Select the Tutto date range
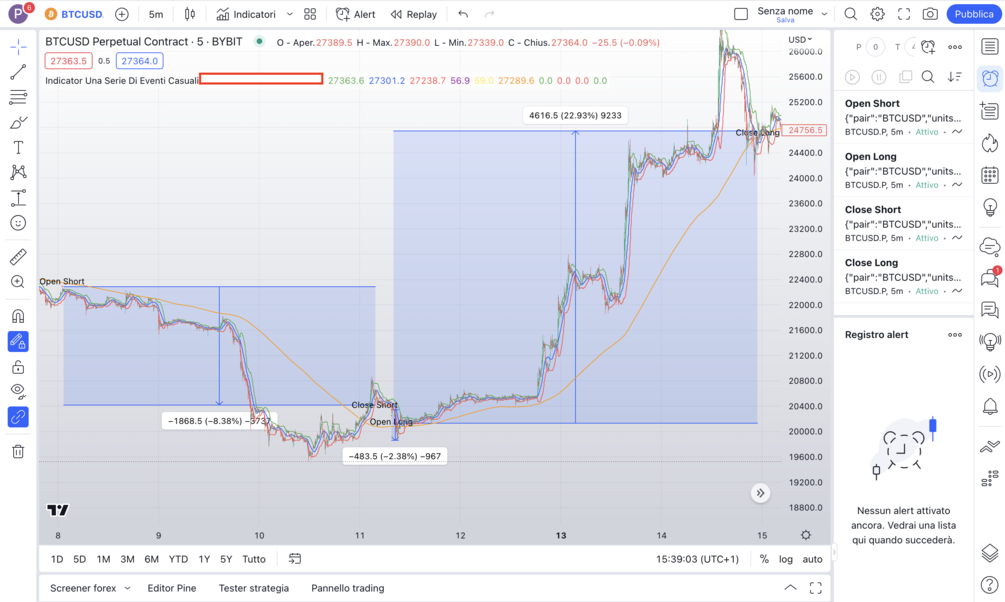The image size is (1005, 602). pos(254,559)
